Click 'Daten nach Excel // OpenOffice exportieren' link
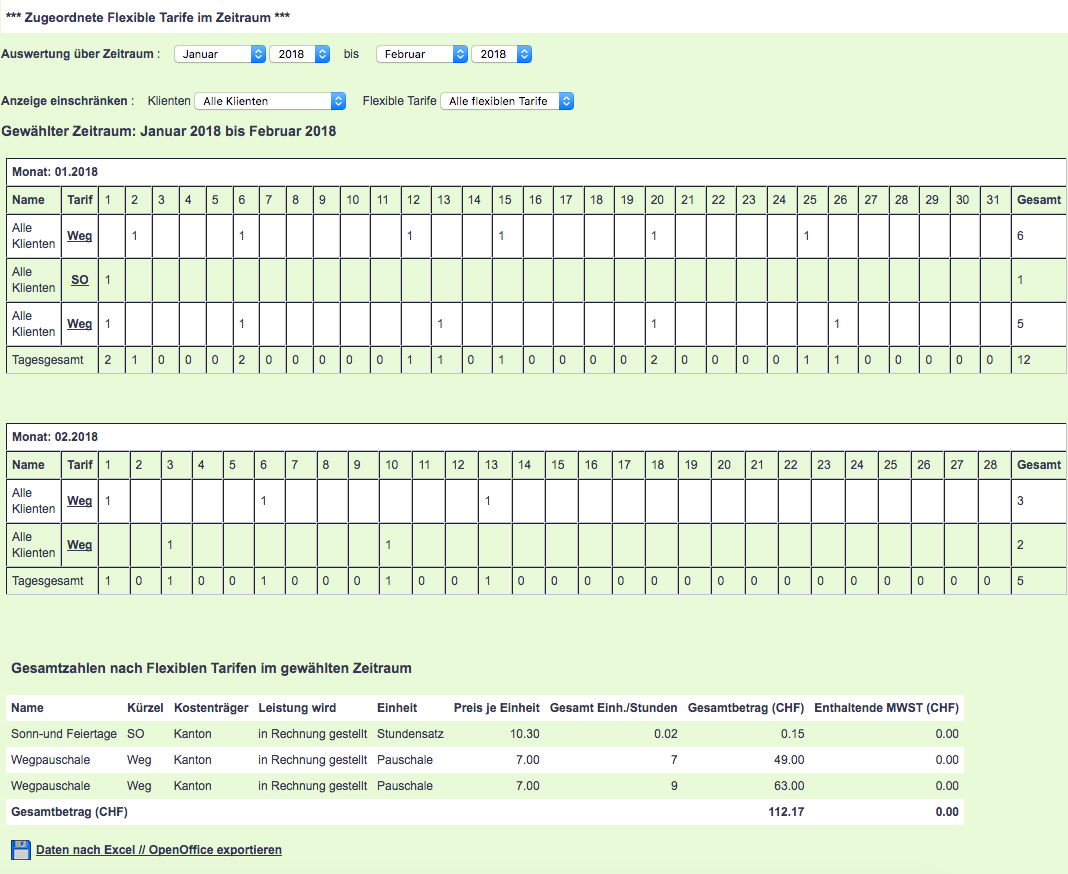The width and height of the screenshot is (1068, 874). coord(159,850)
